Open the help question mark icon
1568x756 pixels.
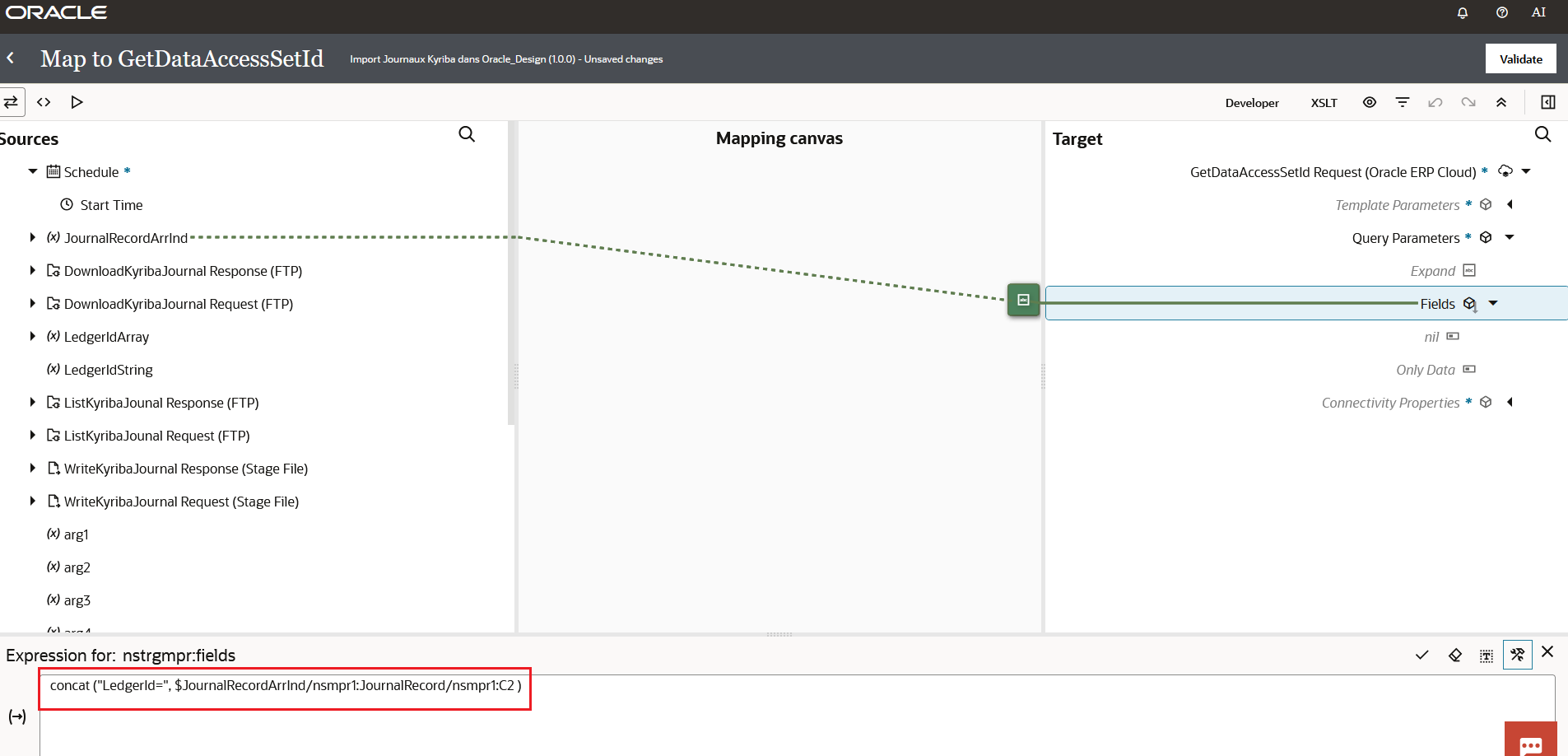1502,12
